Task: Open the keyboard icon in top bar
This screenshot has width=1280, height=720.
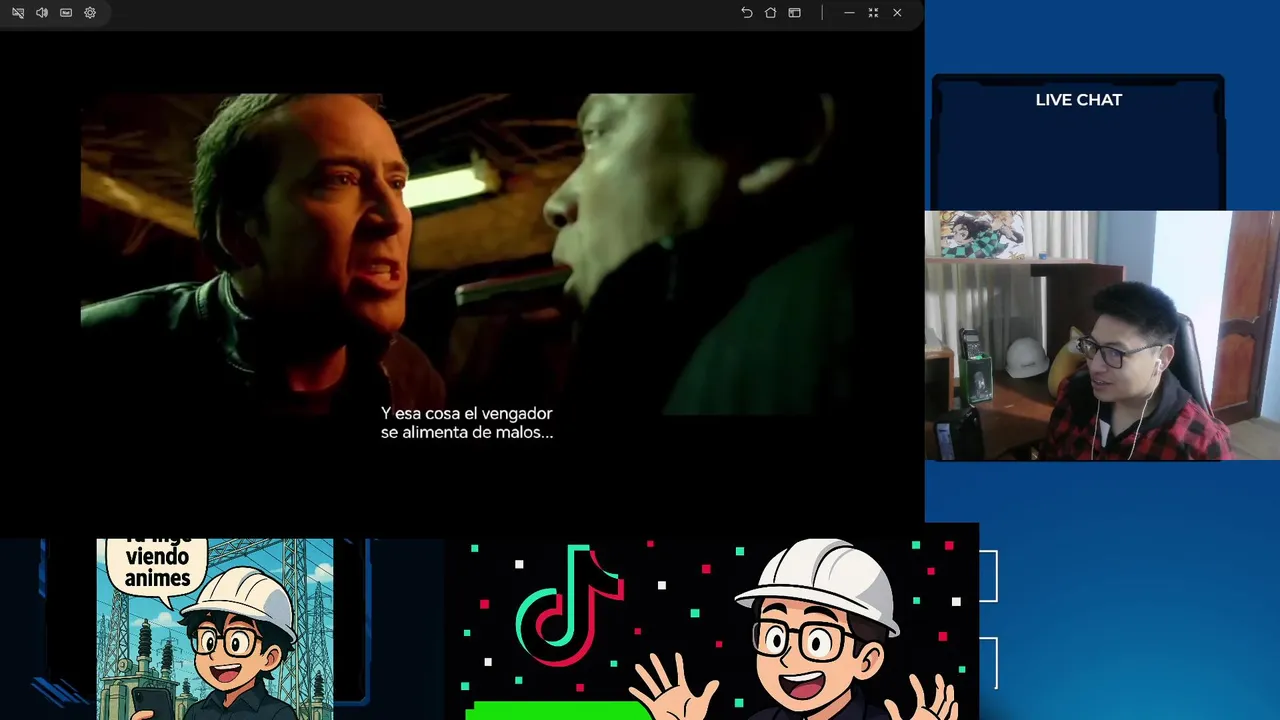Action: pos(66,13)
